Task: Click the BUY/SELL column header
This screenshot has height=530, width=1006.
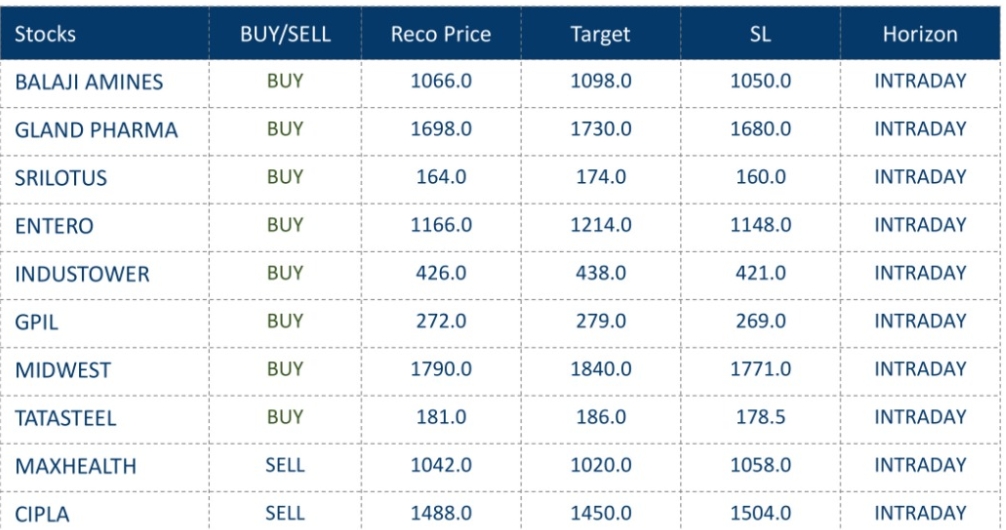Action: pos(285,34)
